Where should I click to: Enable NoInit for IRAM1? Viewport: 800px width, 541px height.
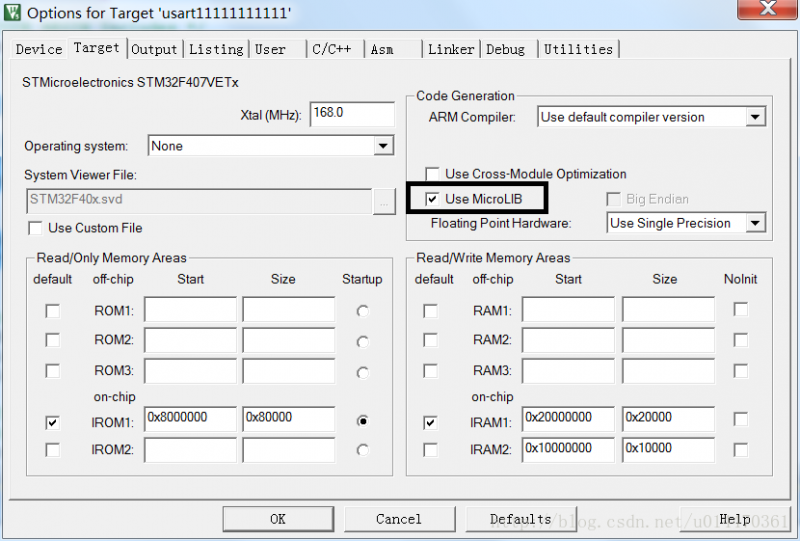click(x=741, y=419)
